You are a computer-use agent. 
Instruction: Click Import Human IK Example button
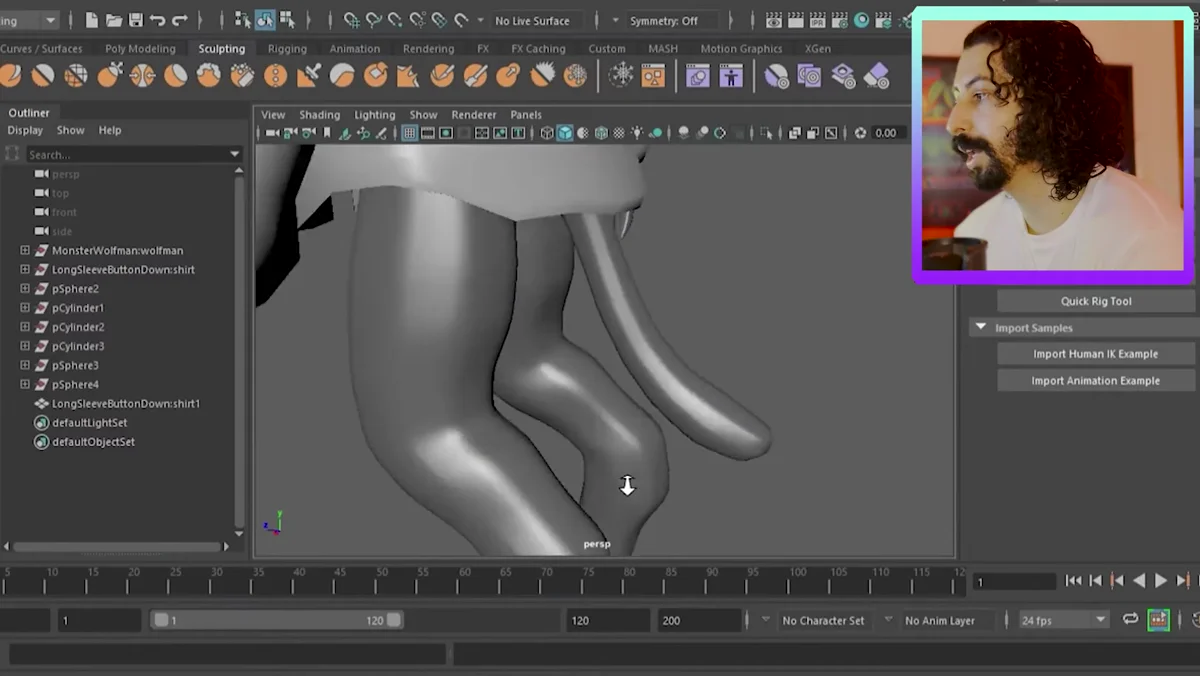1096,354
